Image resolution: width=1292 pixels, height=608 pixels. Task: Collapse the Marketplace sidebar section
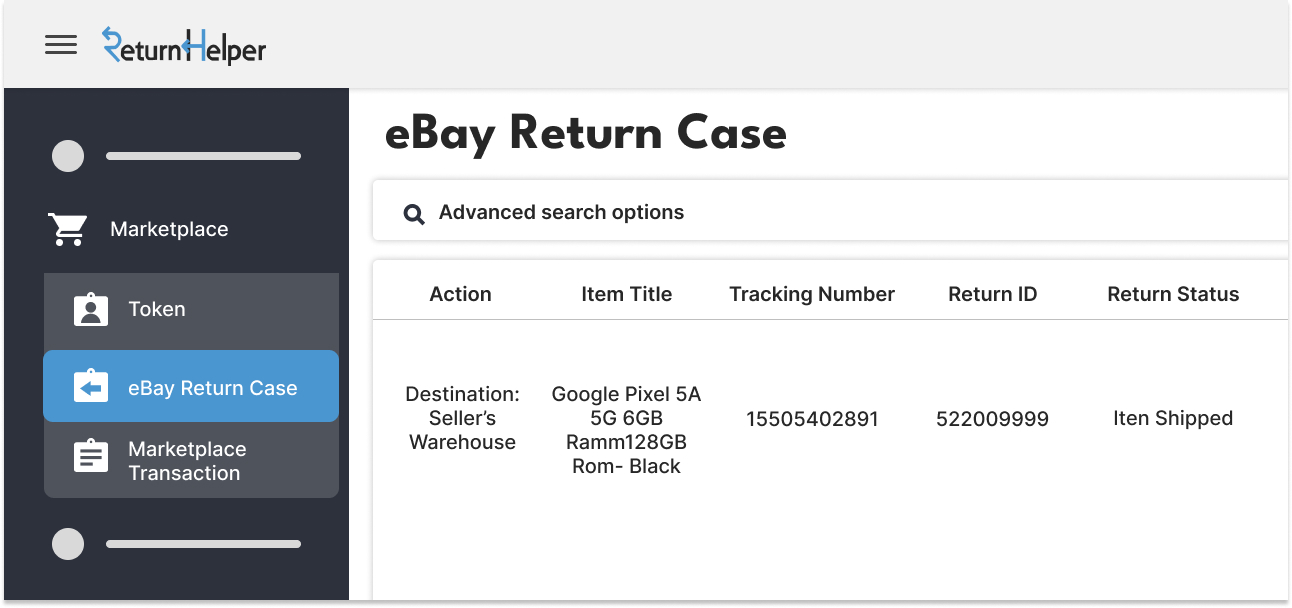point(169,229)
